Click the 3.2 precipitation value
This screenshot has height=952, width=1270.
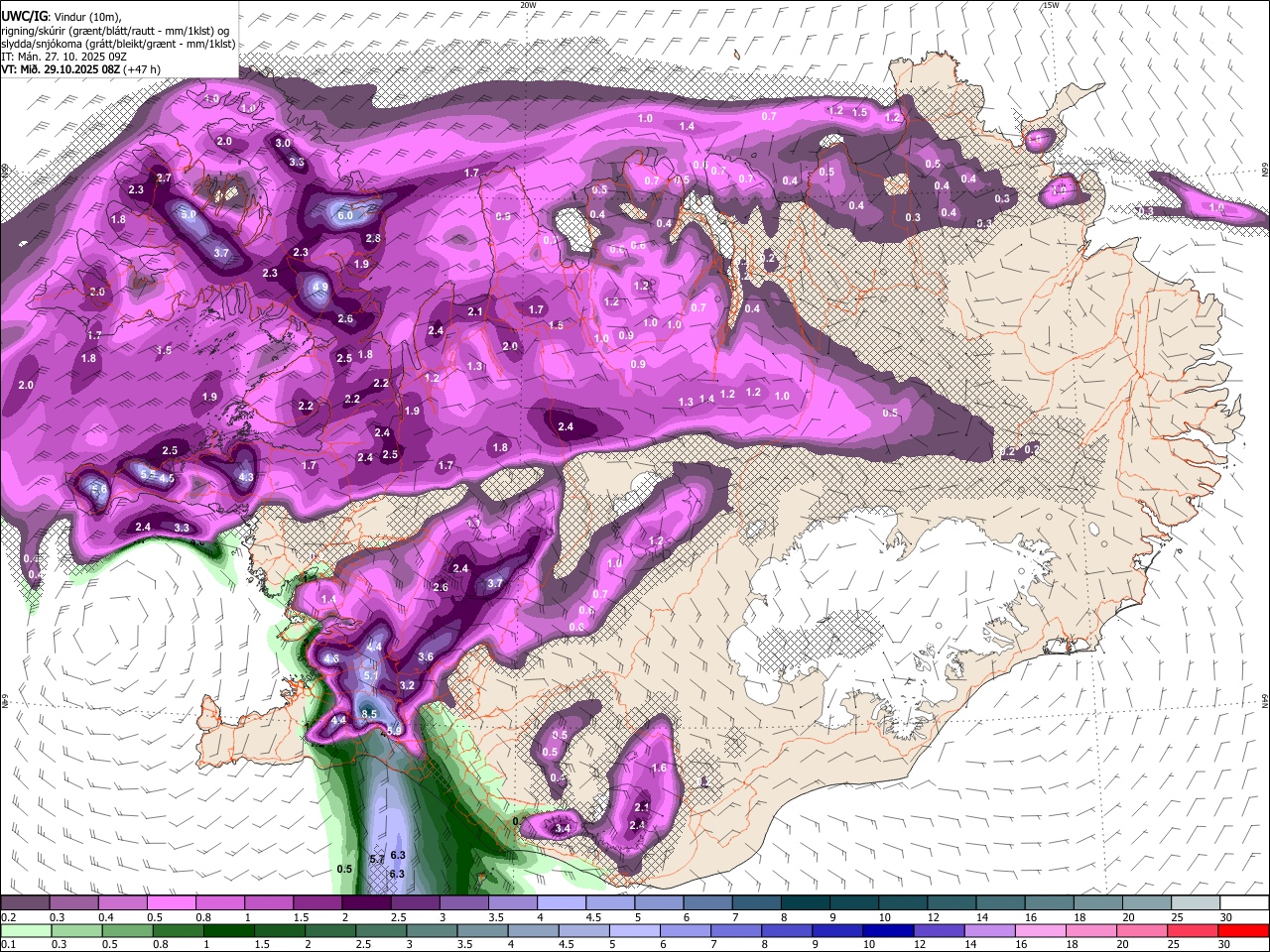pyautogui.click(x=407, y=685)
